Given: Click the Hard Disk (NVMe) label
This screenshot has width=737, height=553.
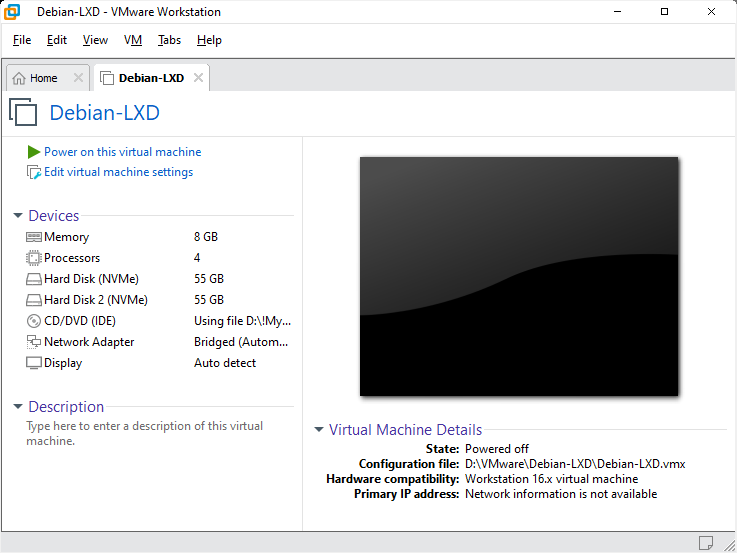Looking at the screenshot, I should 91,279.
